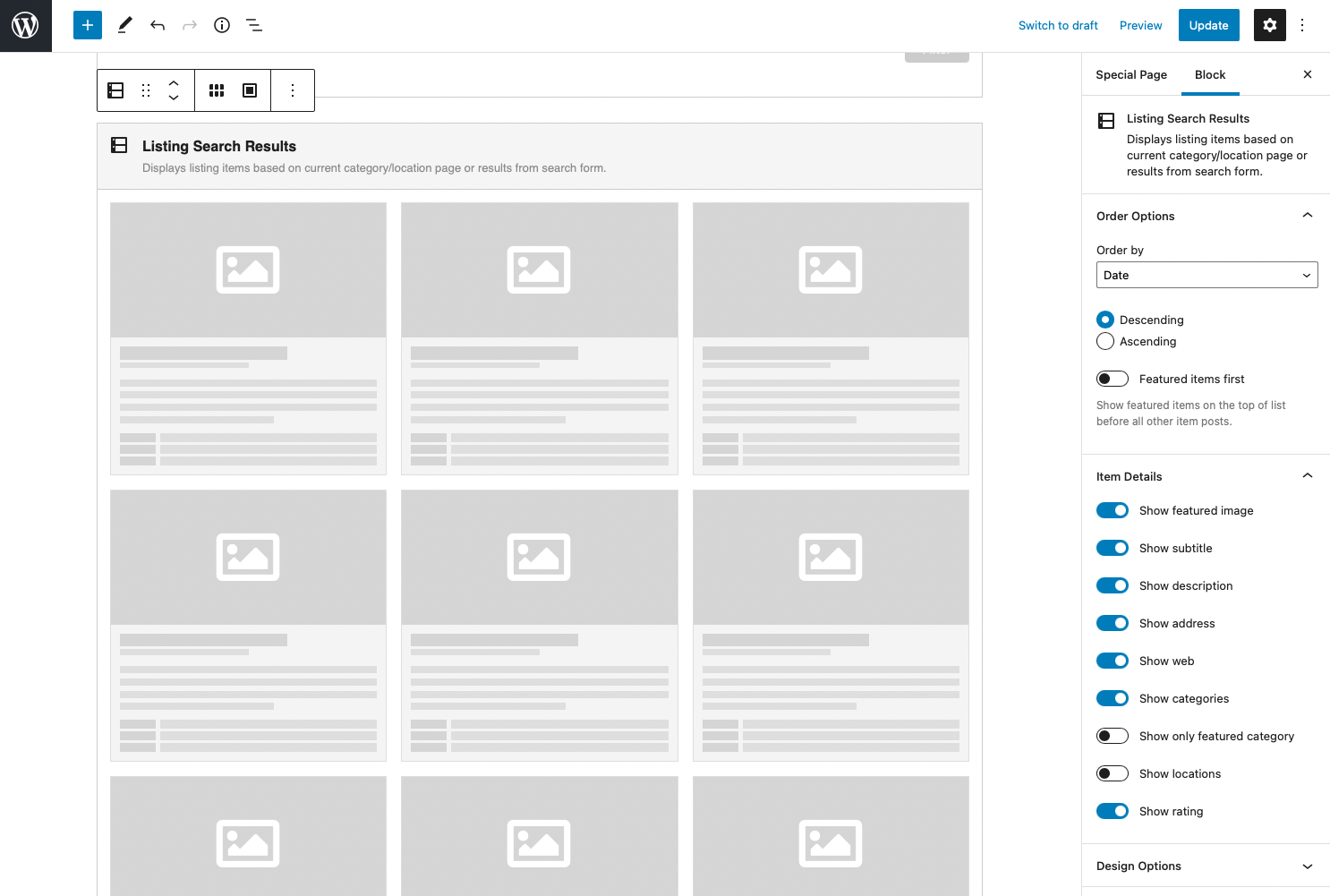
Task: Click the blue Update button
Action: point(1208,25)
